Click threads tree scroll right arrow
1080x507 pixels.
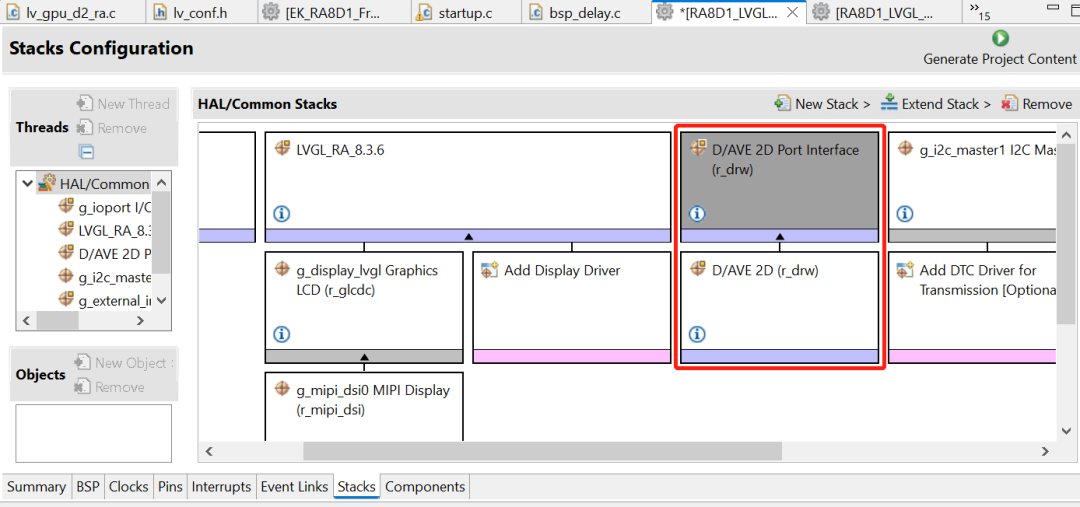point(141,320)
